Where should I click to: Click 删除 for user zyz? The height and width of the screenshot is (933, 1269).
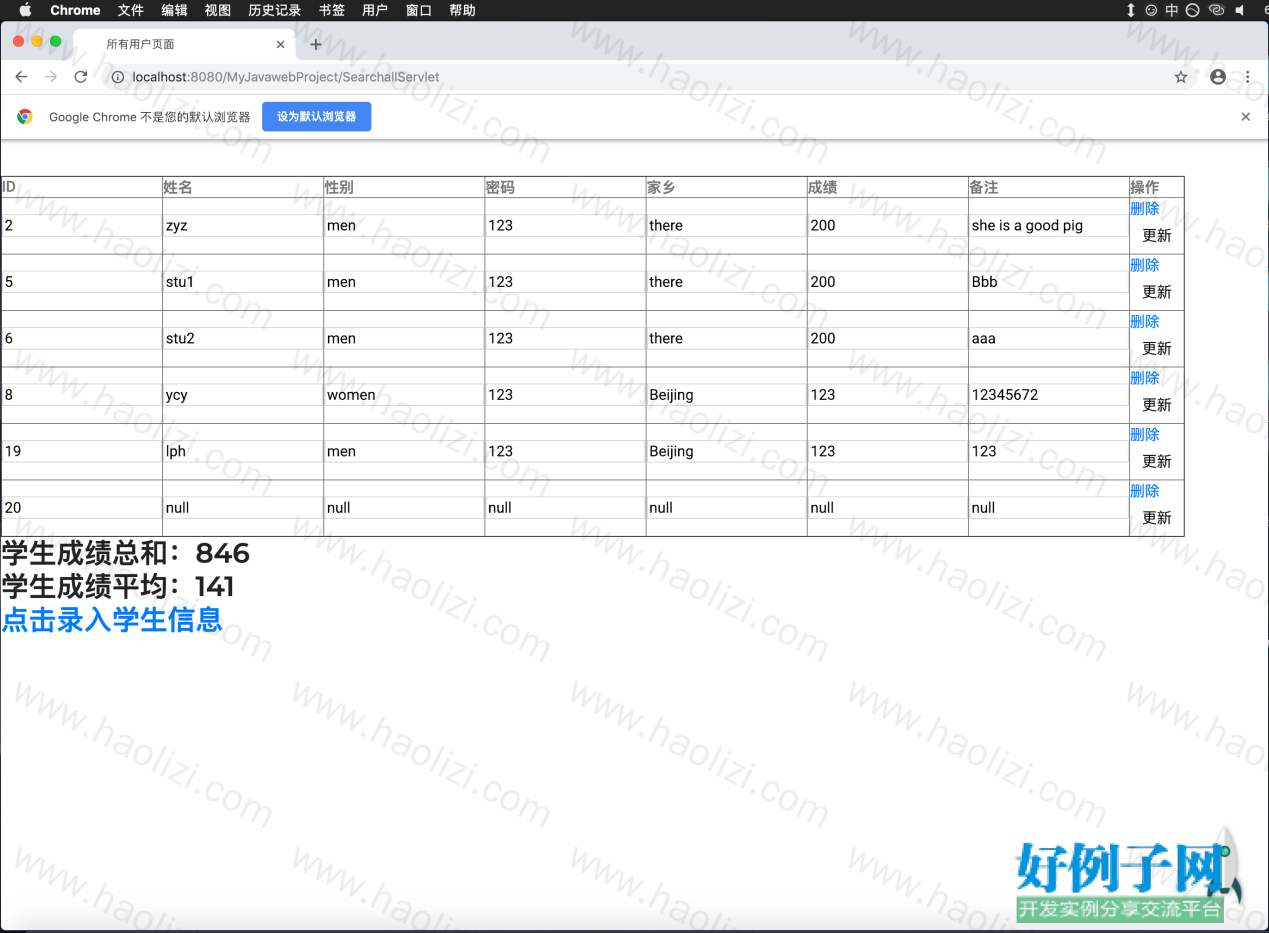[x=1145, y=208]
